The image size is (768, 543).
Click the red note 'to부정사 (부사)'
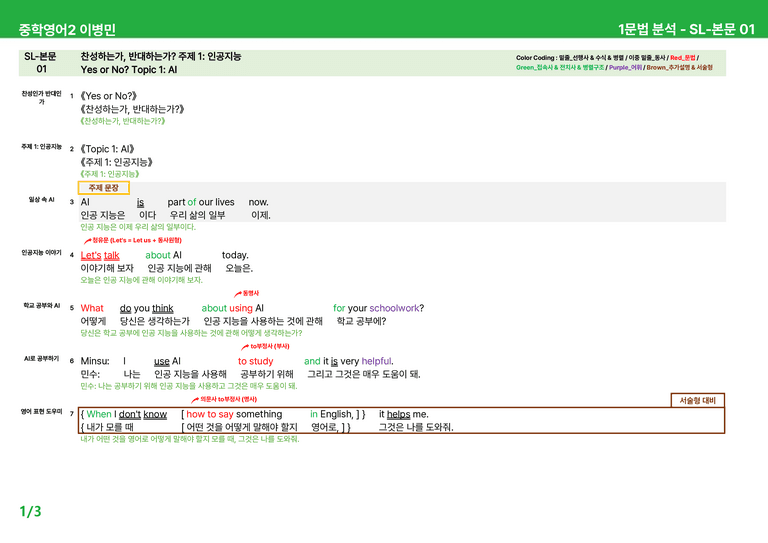[269, 347]
